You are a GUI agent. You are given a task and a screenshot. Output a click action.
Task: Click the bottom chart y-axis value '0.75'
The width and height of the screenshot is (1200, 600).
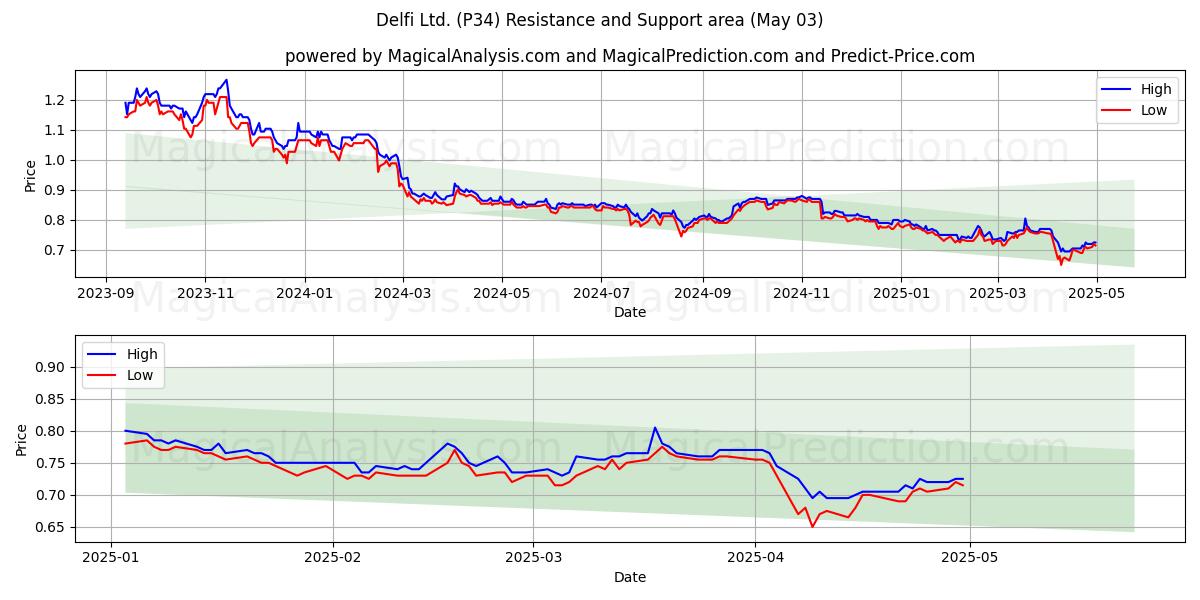coord(52,463)
